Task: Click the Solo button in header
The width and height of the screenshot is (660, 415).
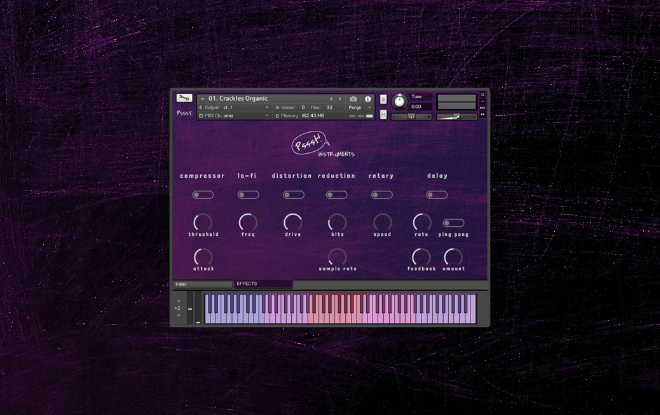Action: tap(383, 99)
